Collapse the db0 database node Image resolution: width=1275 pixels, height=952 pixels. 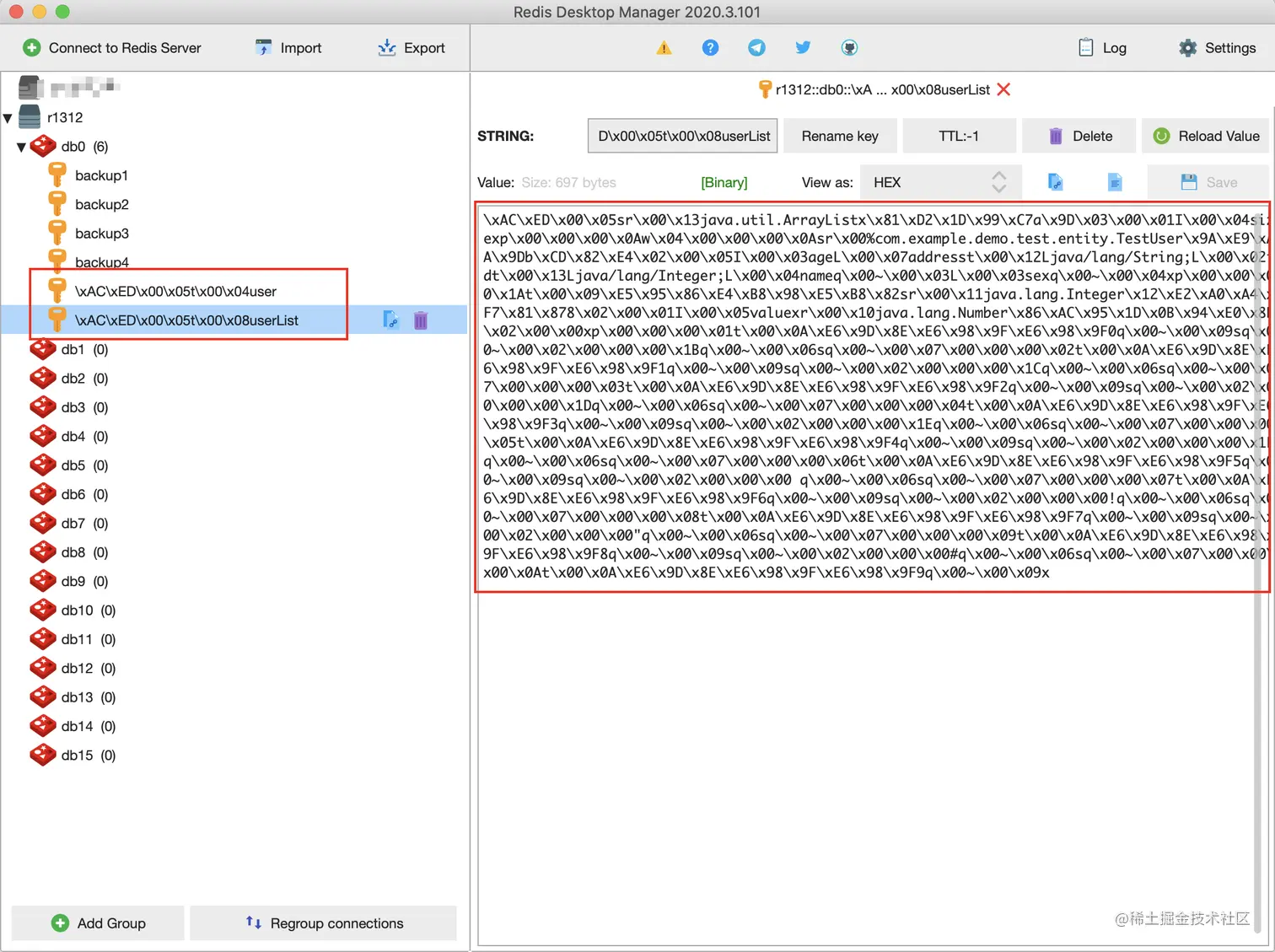point(22,147)
